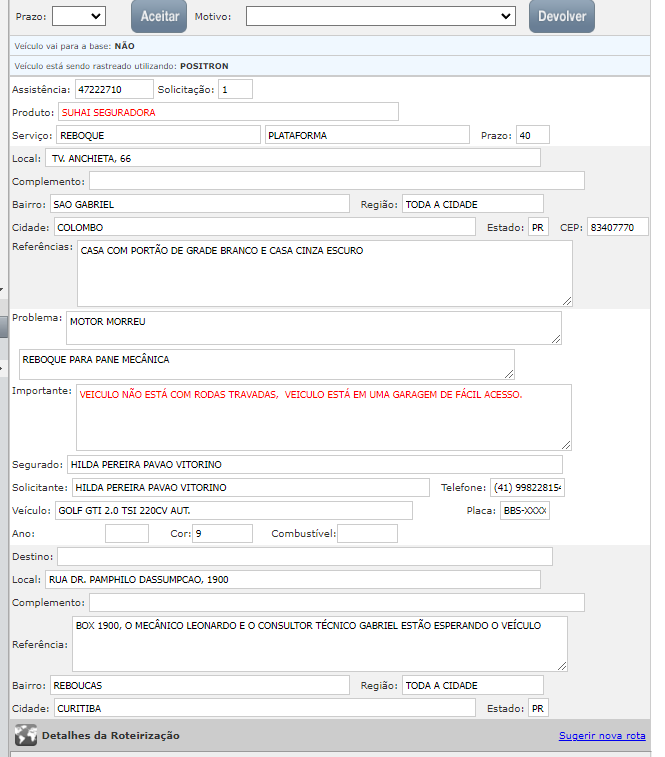The image size is (665, 757).
Task: Click the PLATAFORMA service type field
Action: (366, 135)
